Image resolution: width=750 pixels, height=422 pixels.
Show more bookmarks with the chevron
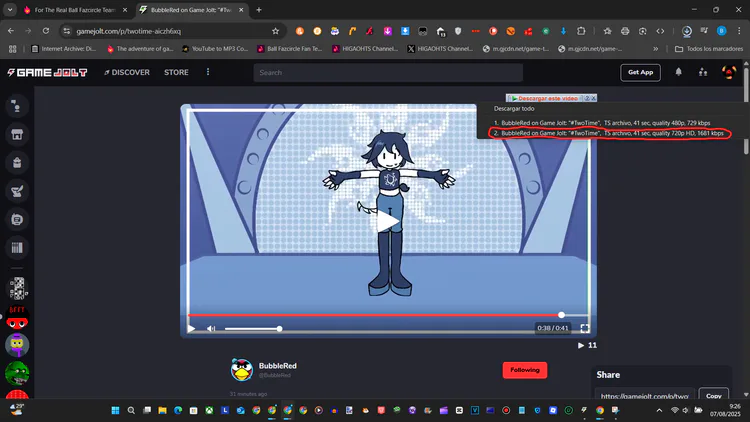656,49
